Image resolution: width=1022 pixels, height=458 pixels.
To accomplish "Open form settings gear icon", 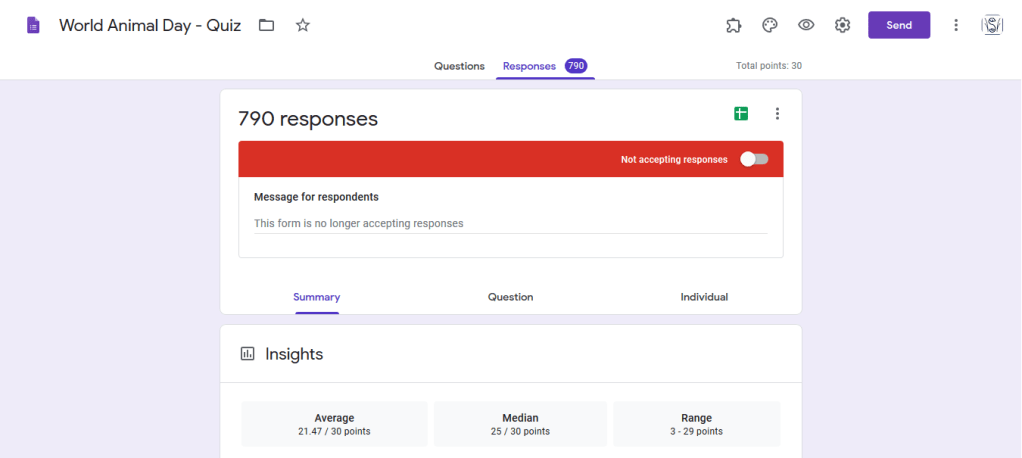I will coord(842,25).
